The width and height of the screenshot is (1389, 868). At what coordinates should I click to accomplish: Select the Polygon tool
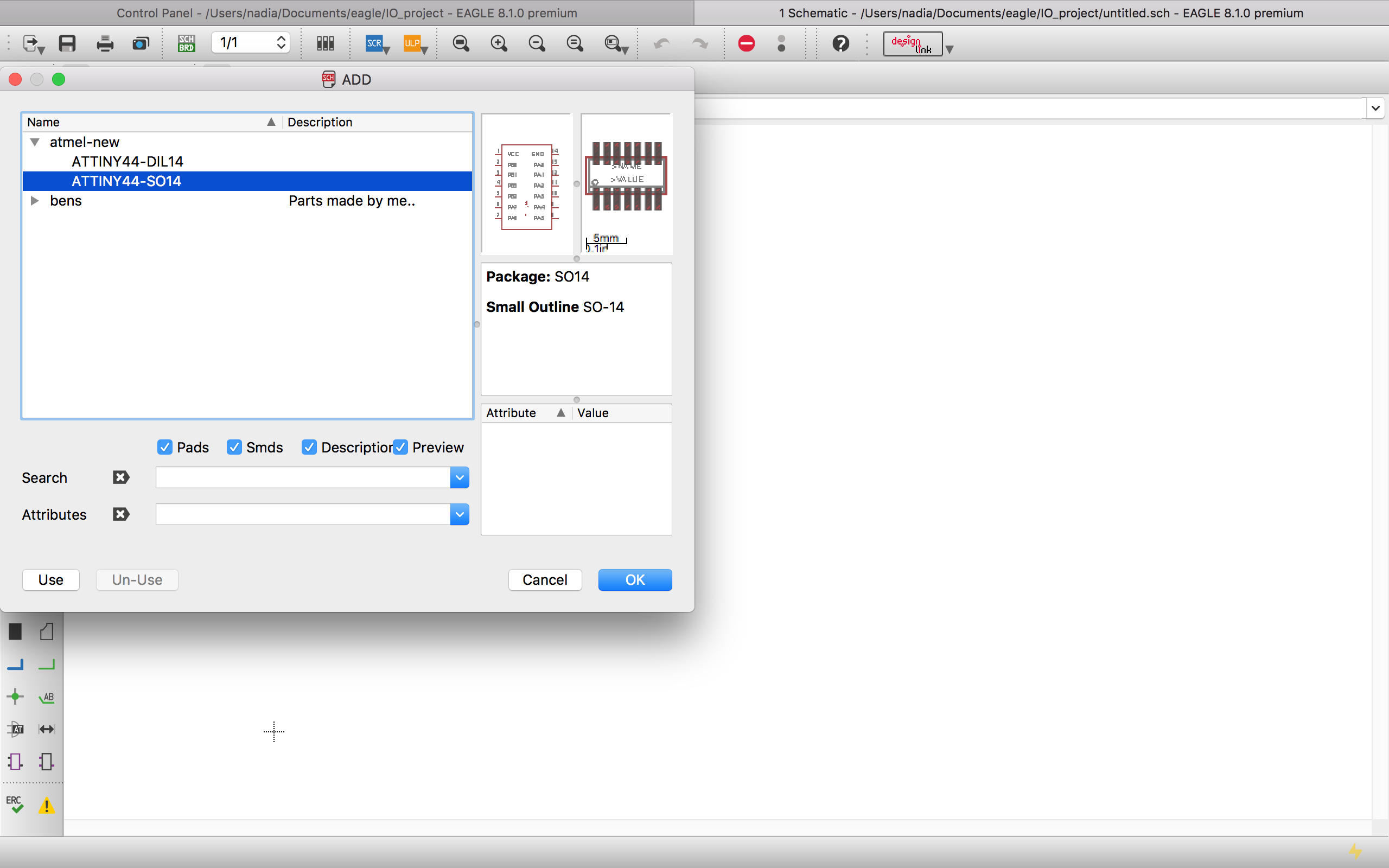tap(47, 631)
